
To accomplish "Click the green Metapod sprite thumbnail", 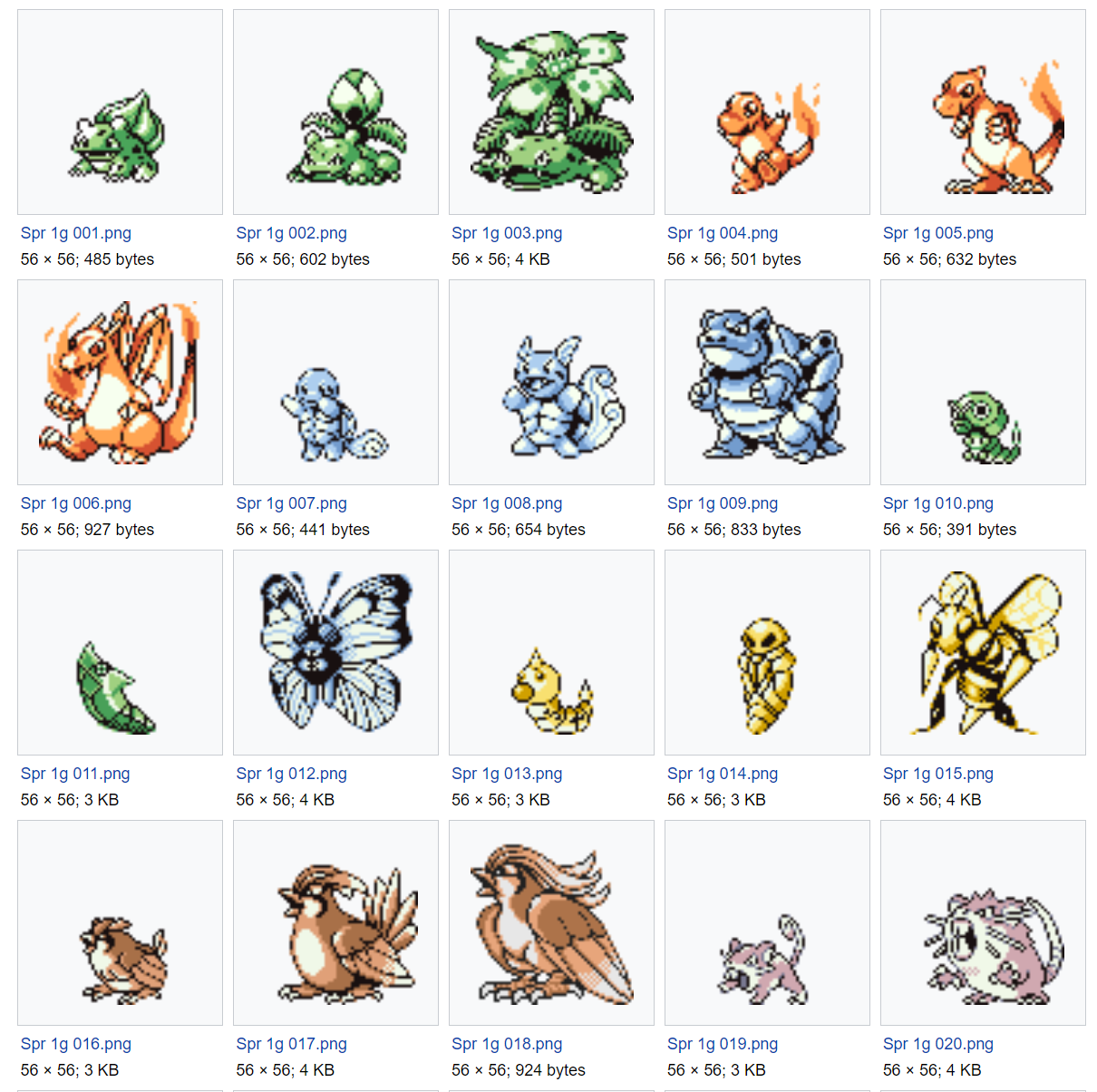I will [120, 653].
